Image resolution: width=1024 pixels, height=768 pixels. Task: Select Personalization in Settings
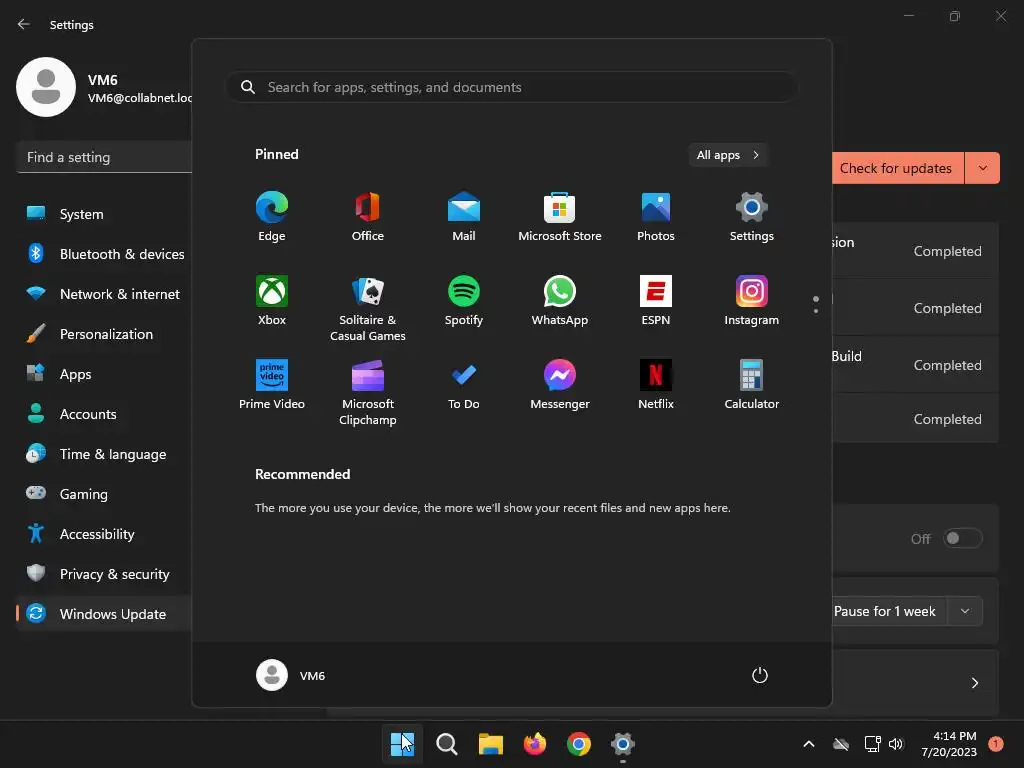tap(104, 334)
